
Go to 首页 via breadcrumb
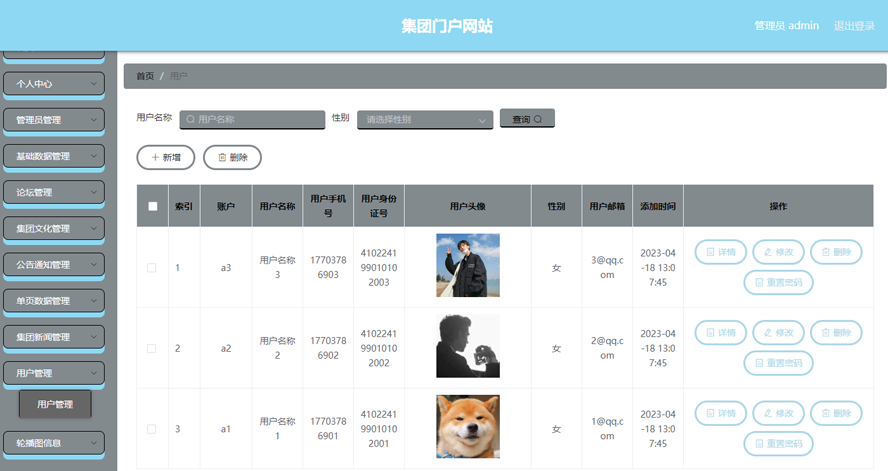(x=145, y=76)
